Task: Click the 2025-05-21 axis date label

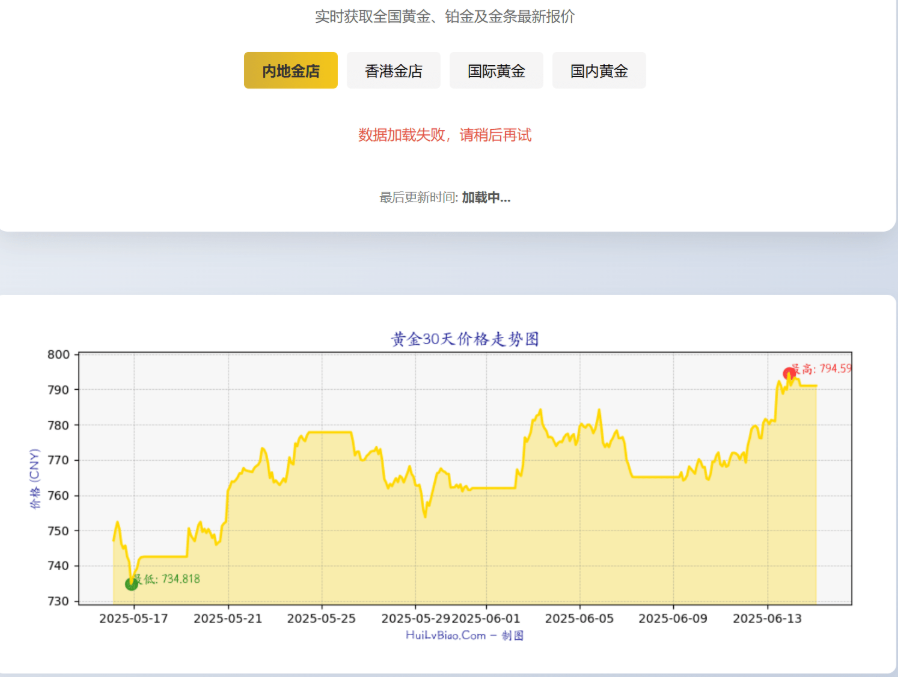Action: tap(228, 619)
